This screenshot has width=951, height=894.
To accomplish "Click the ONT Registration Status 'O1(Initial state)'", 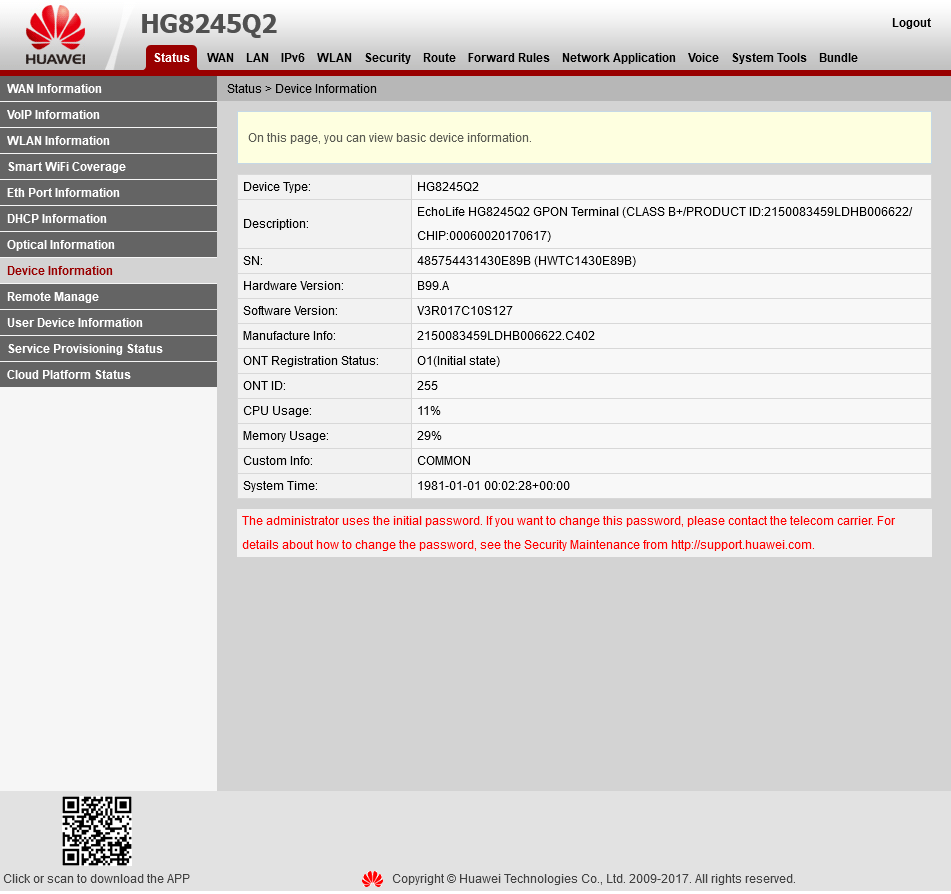I will pyautogui.click(x=459, y=361).
